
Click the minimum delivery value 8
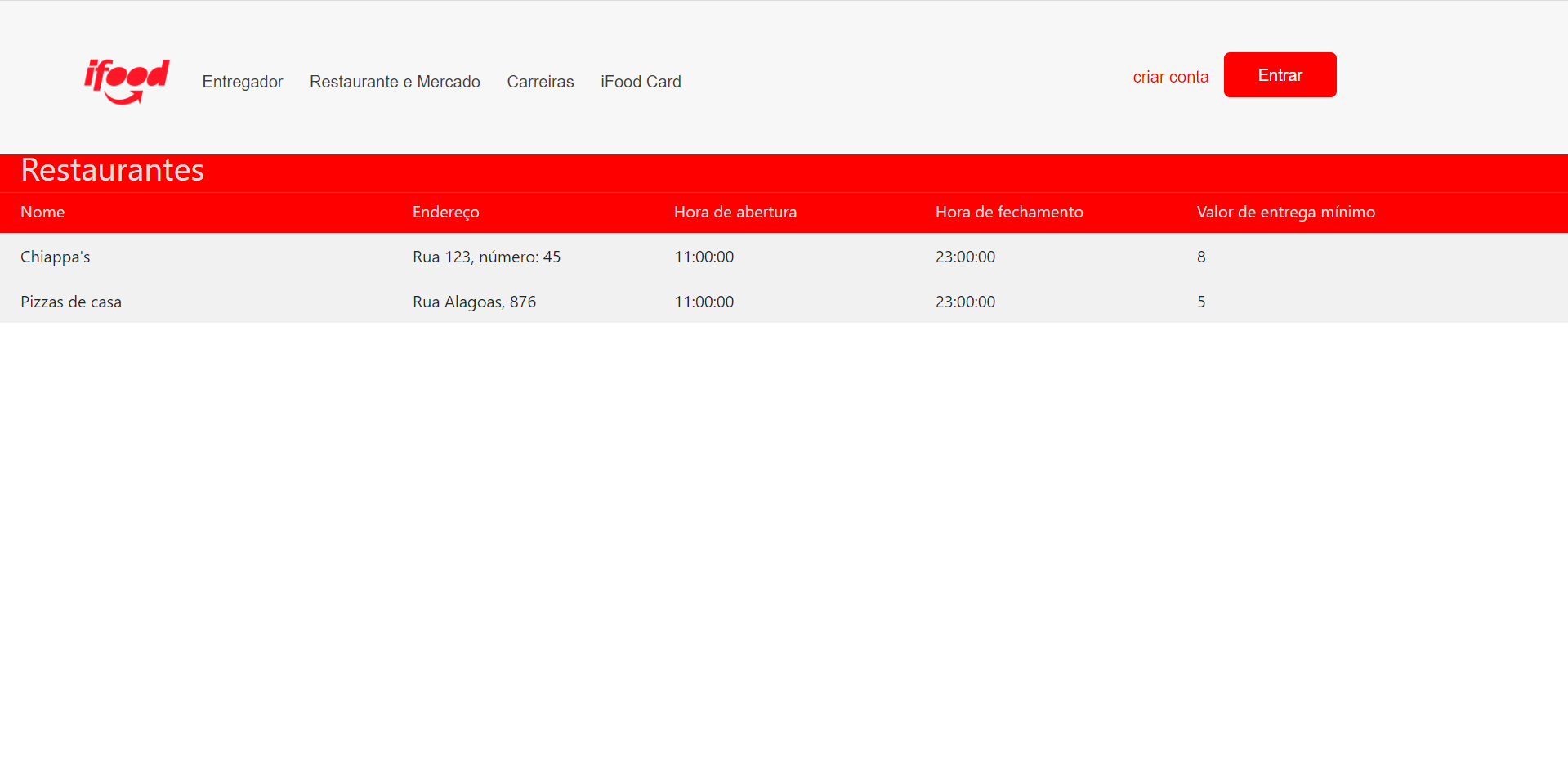pos(1200,257)
